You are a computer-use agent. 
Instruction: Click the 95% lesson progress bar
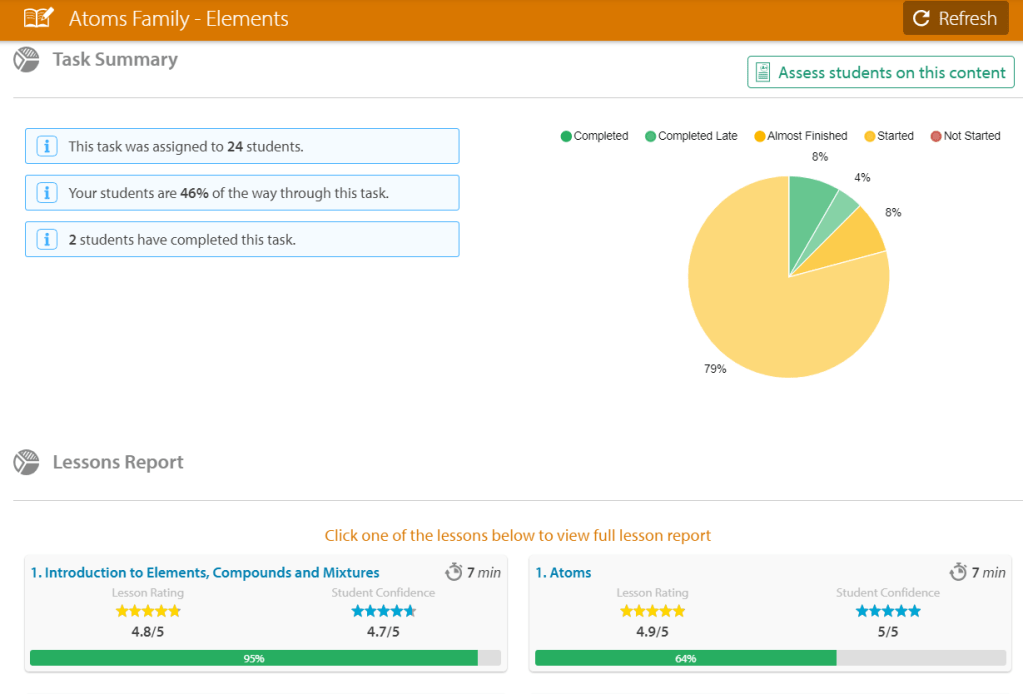254,658
